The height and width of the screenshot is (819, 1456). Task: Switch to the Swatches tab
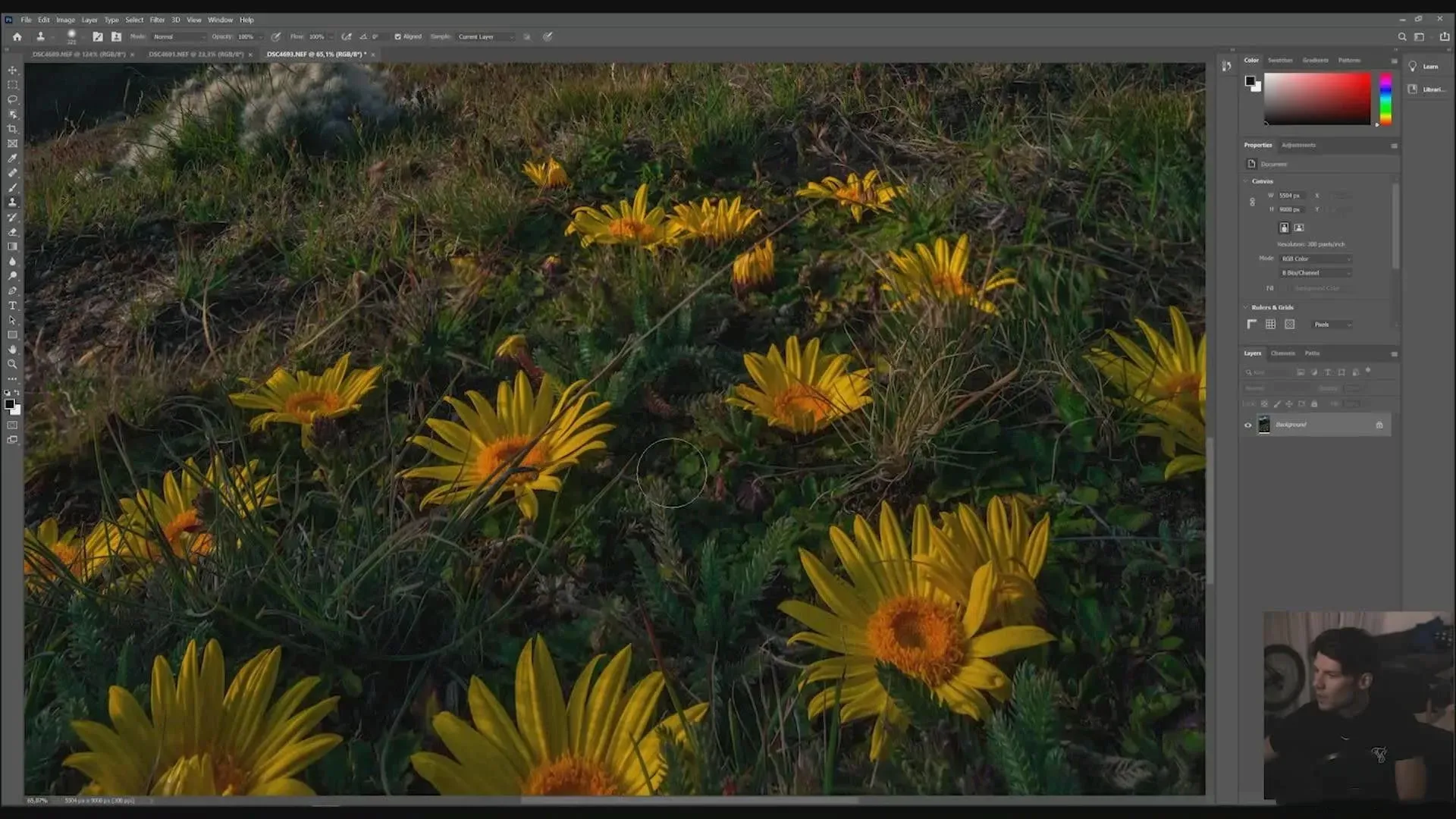click(x=1280, y=60)
